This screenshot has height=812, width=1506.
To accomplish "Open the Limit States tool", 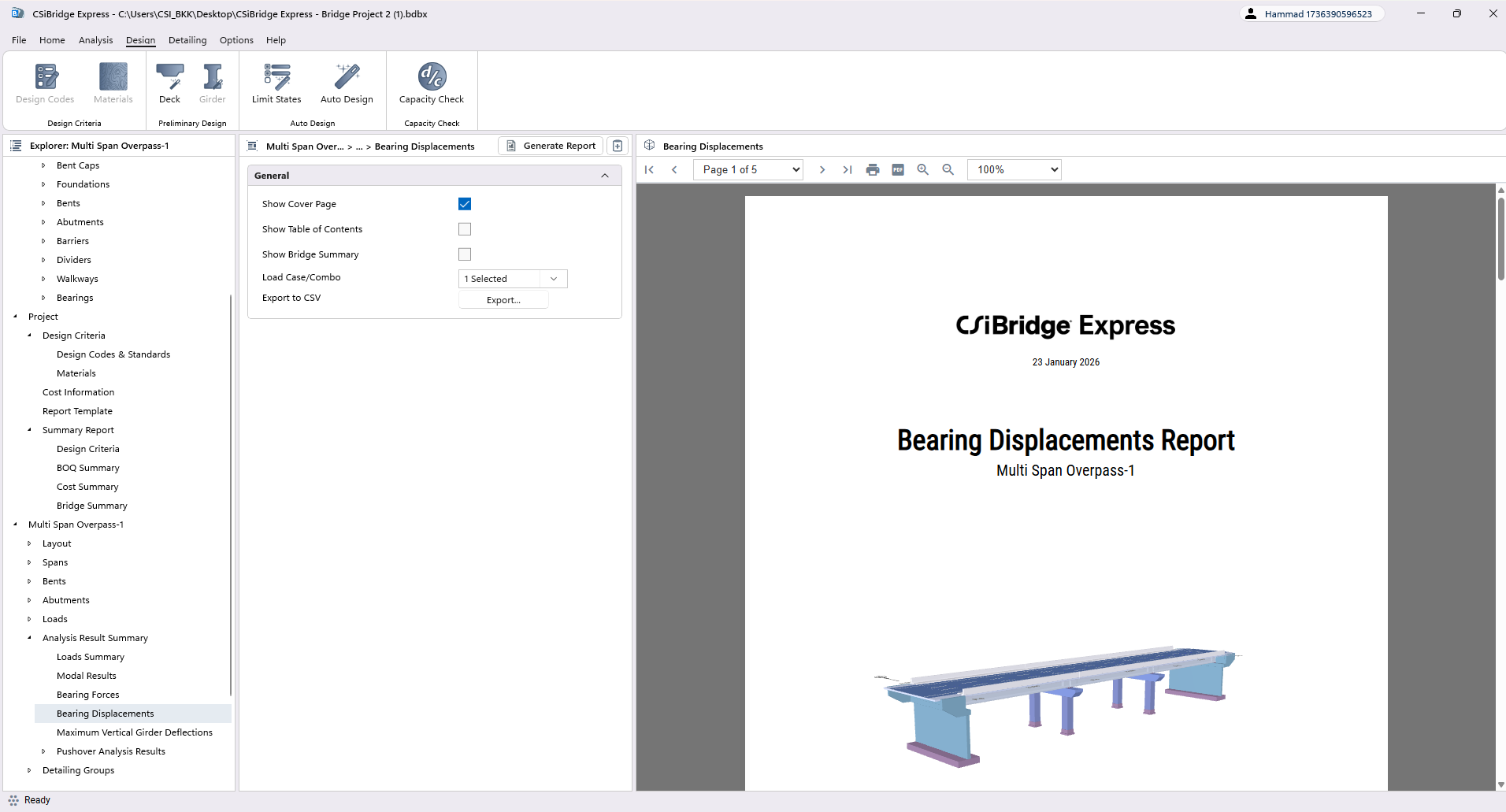I will (x=276, y=83).
